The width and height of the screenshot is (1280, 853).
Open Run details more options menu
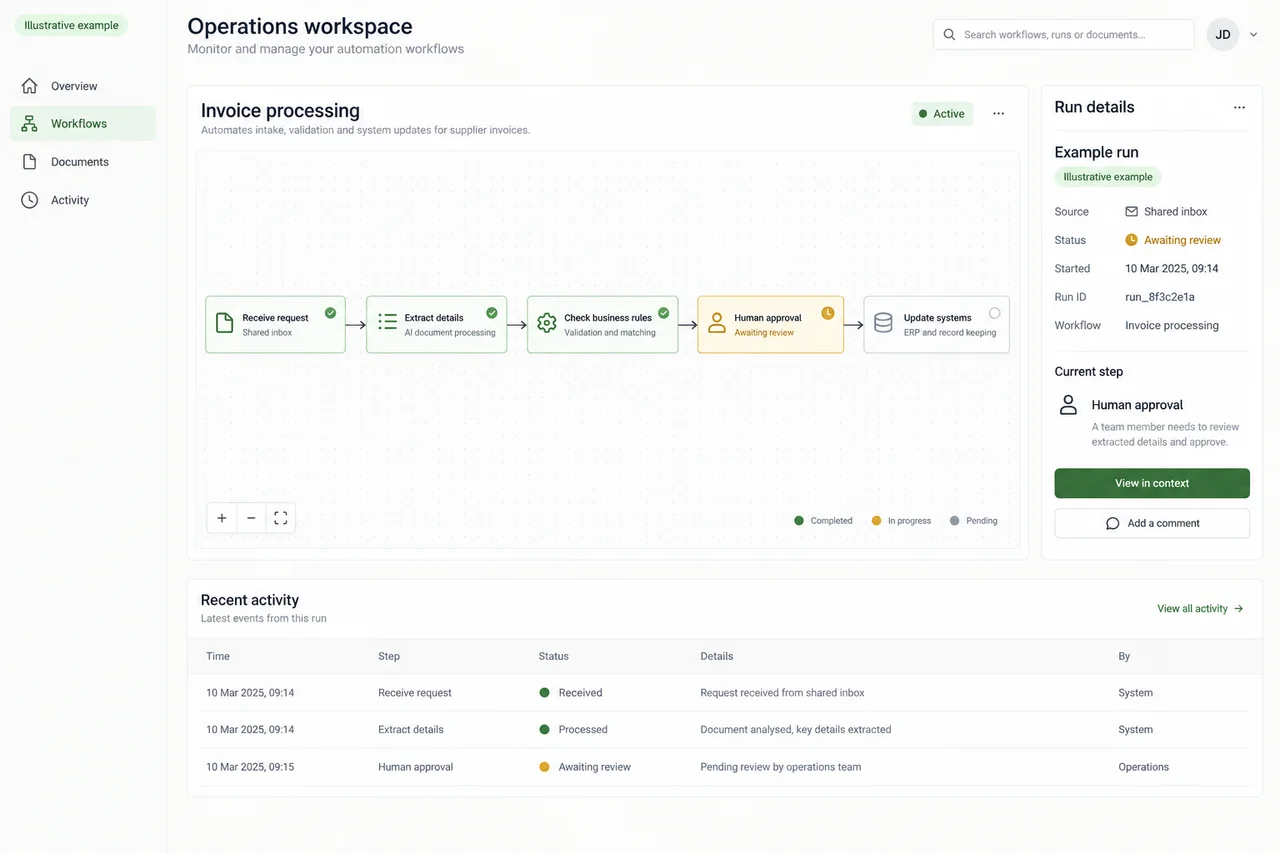click(1239, 107)
